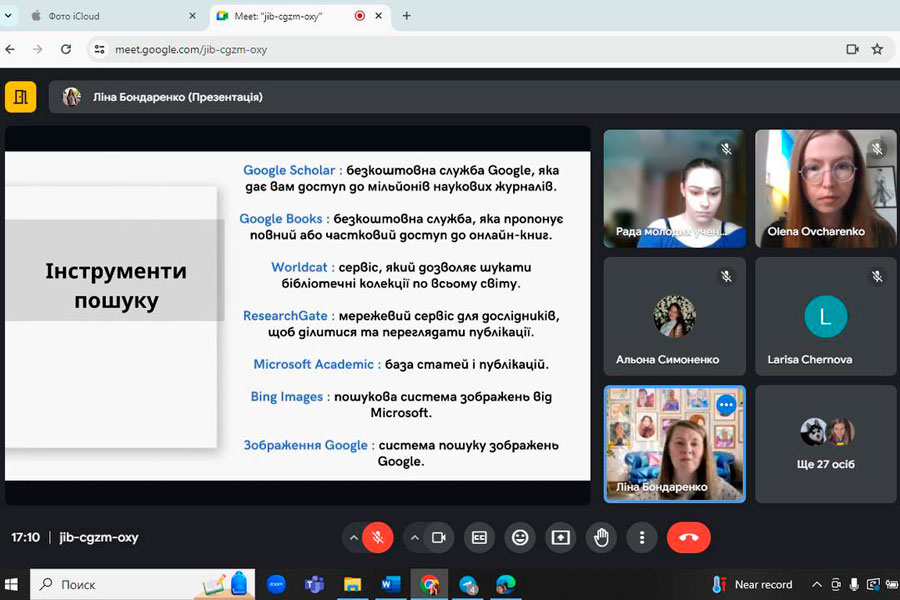900x600 pixels.
Task: Open Microsoft Teams from the taskbar
Action: click(314, 584)
